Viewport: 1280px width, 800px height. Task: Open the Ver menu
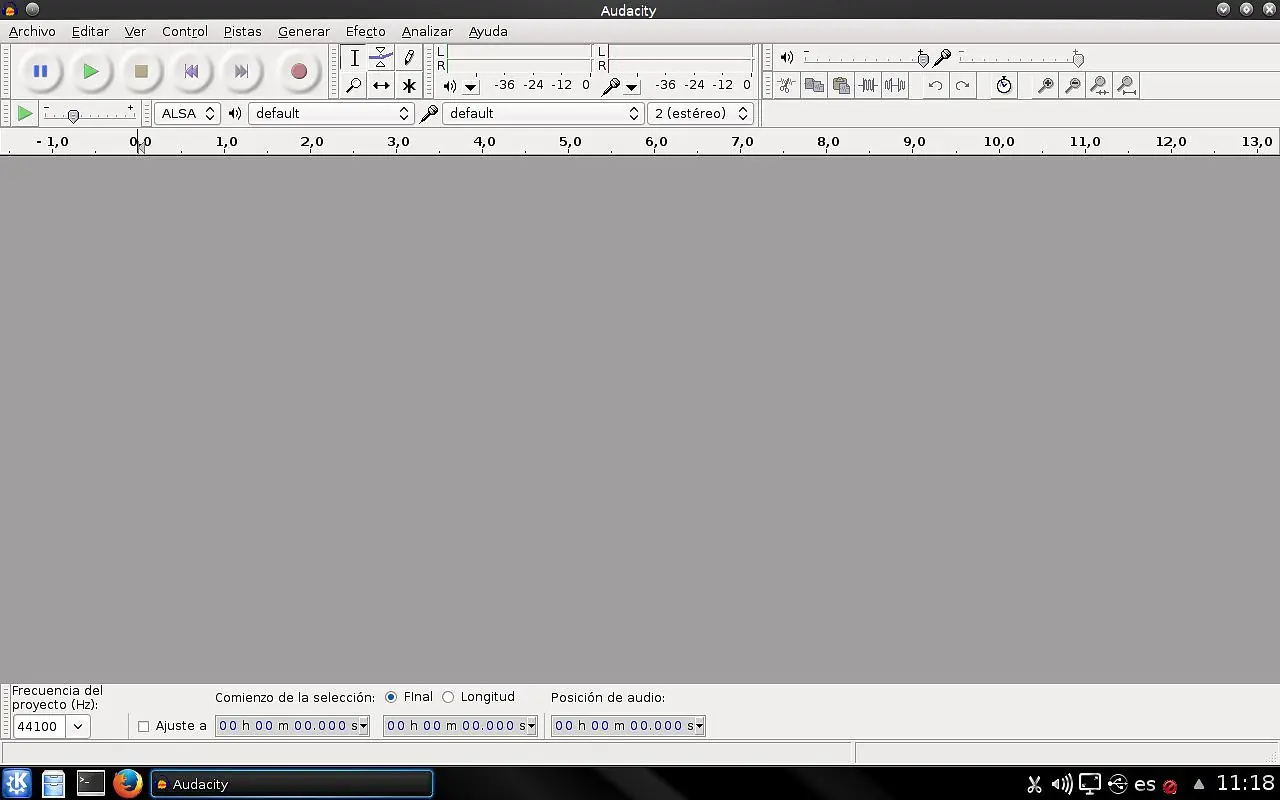pos(135,31)
